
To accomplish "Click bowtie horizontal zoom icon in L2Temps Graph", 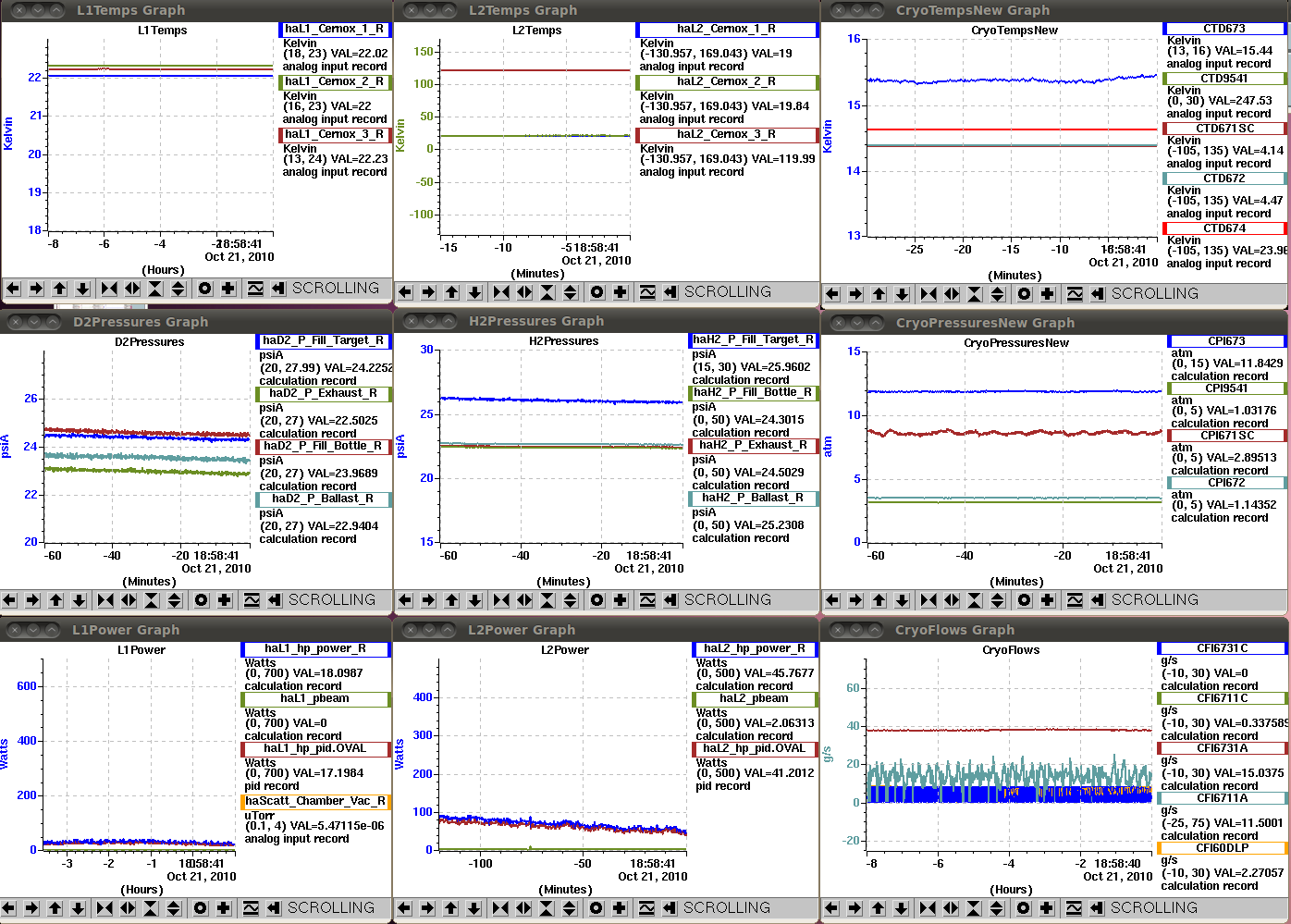I will tap(501, 292).
